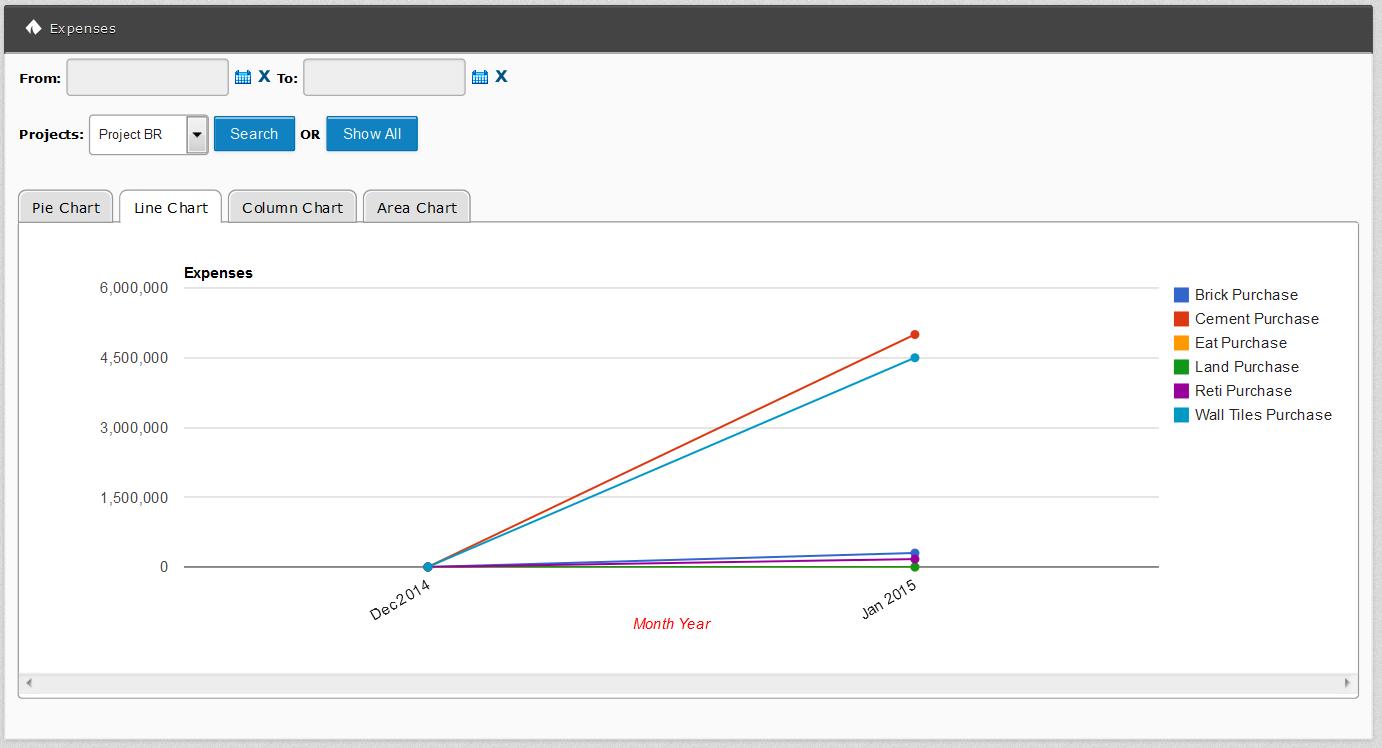Open the To date calendar picker

(x=479, y=77)
